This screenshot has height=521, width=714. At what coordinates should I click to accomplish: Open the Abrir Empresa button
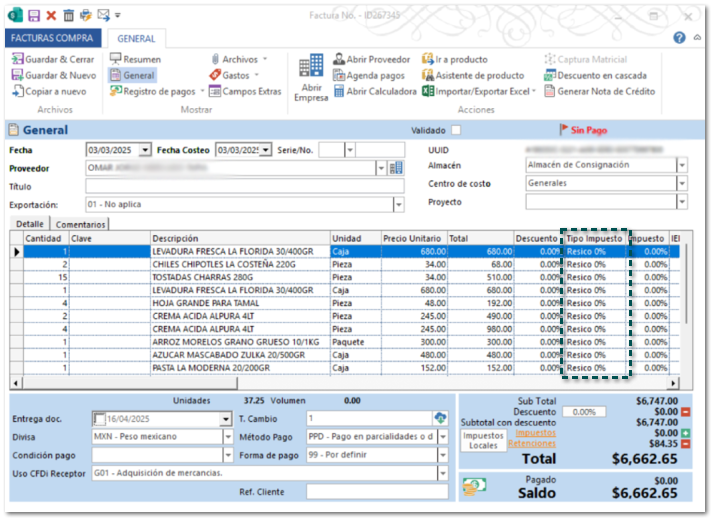[311, 78]
